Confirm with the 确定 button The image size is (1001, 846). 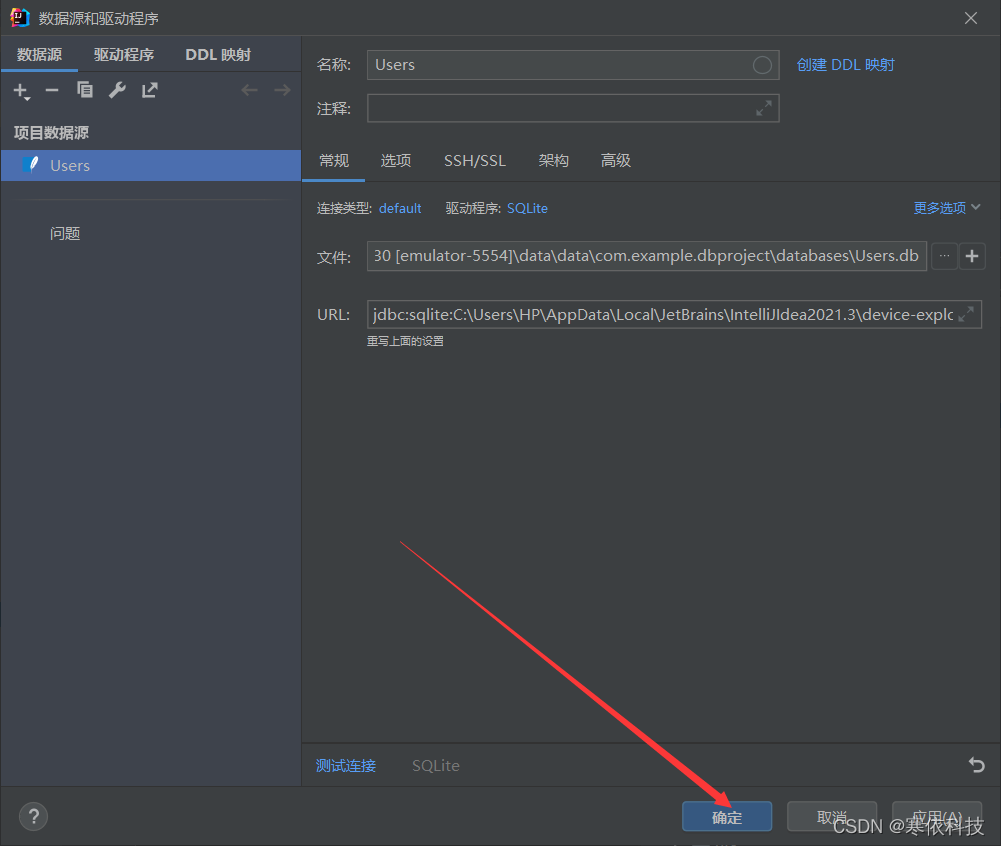click(727, 817)
